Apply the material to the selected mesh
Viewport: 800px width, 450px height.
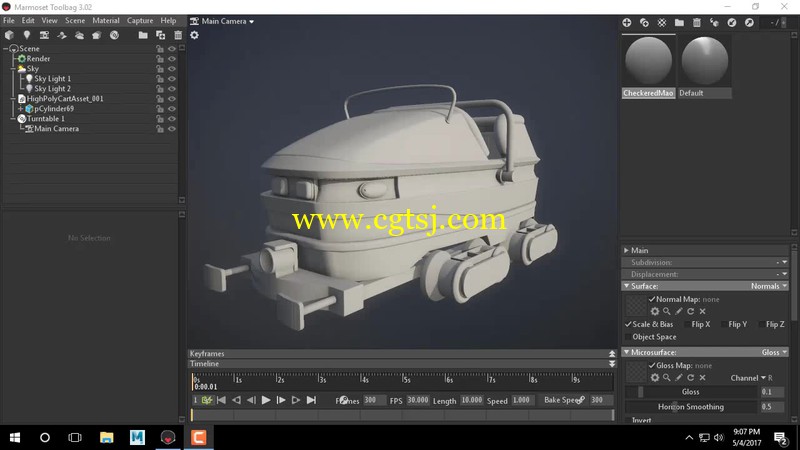714,22
